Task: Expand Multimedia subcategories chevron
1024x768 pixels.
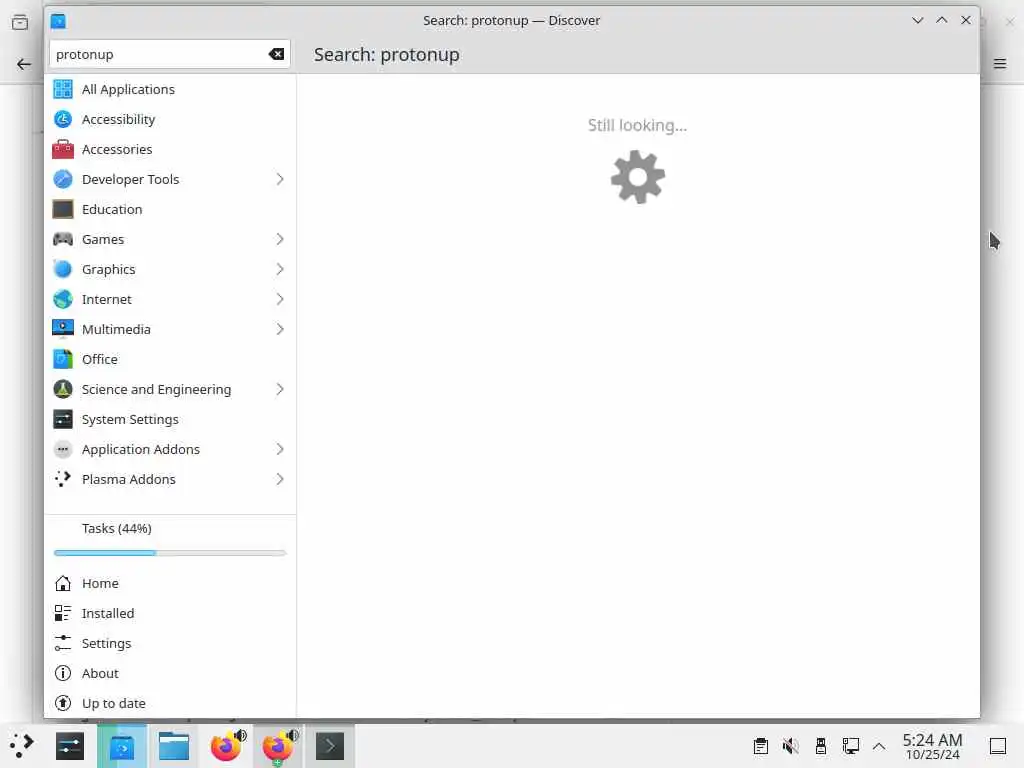Action: 280,330
